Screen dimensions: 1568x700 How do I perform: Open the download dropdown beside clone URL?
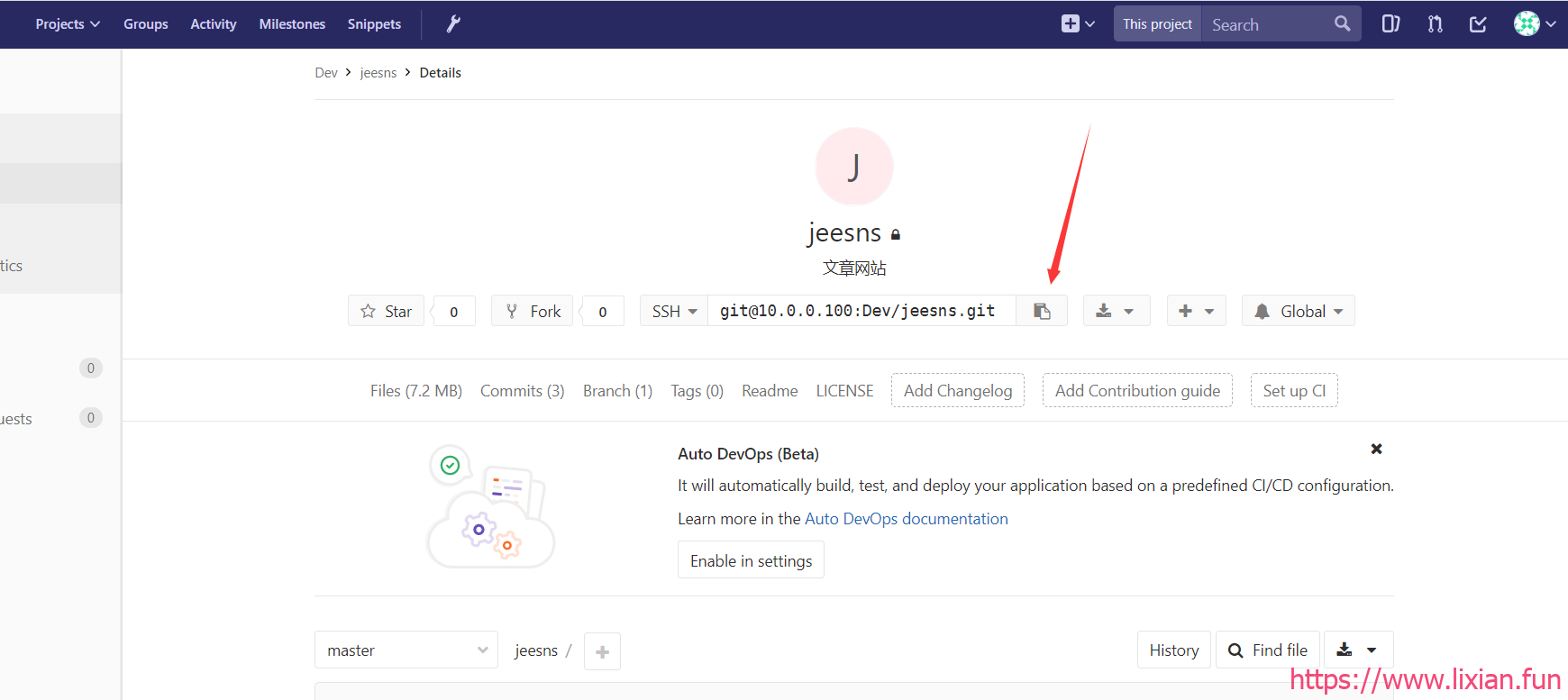coord(1116,311)
